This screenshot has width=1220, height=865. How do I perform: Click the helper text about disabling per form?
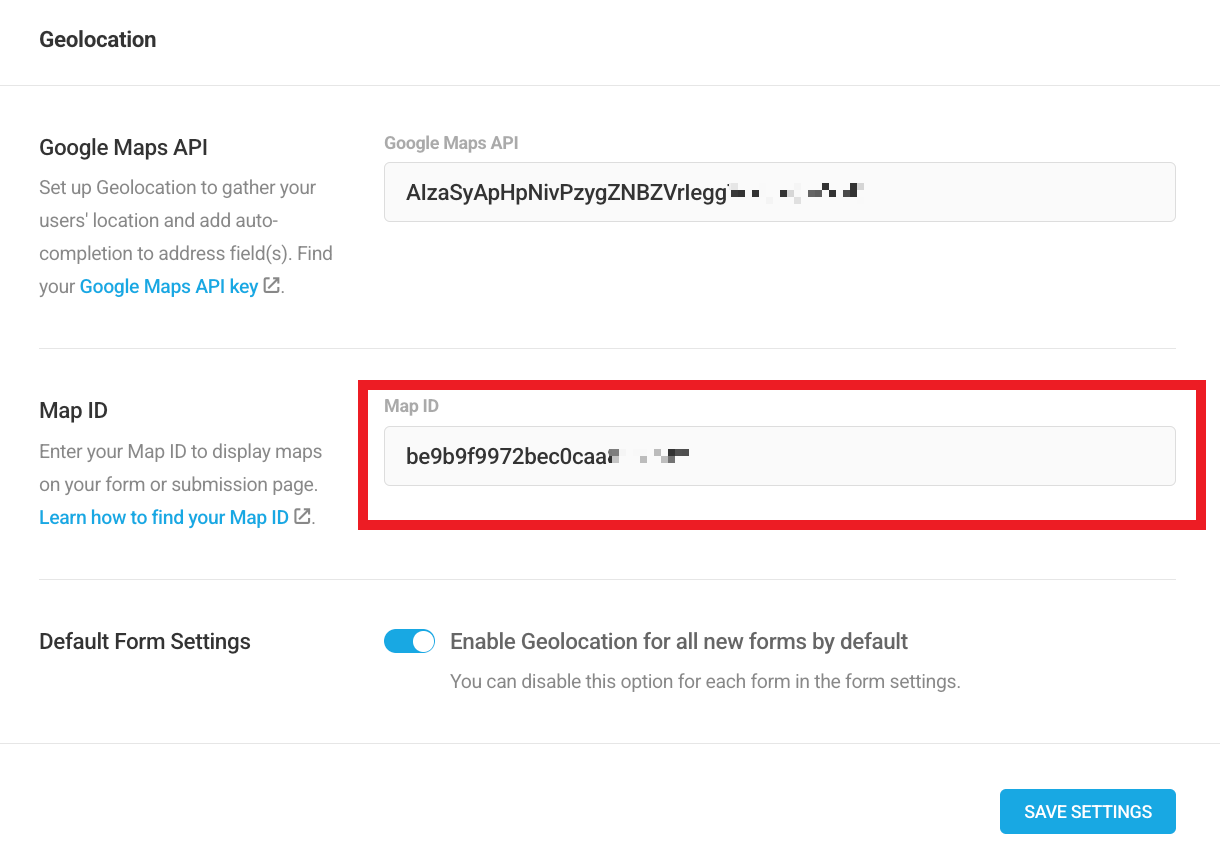coord(704,682)
